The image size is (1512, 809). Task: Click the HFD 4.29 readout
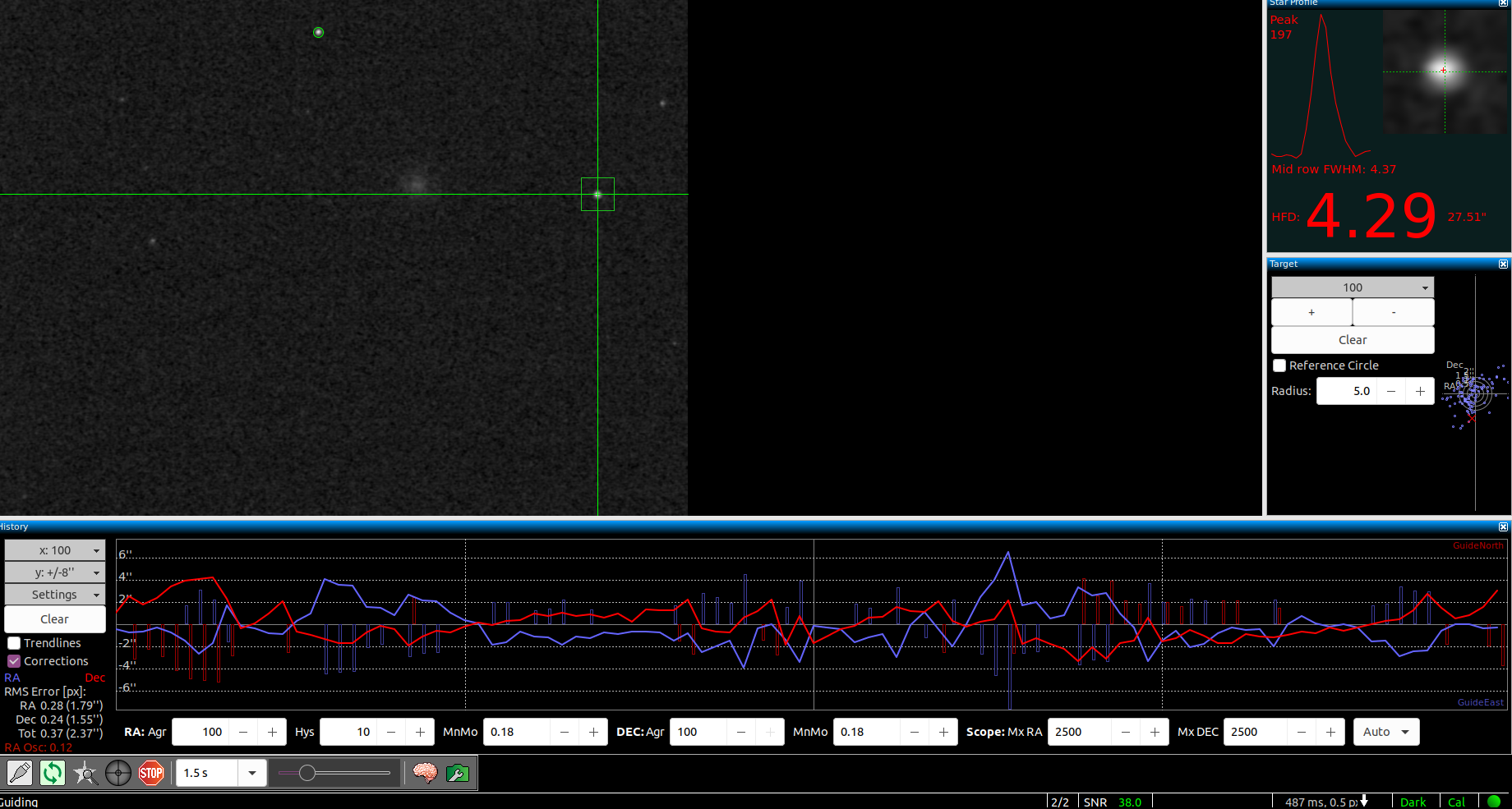click(1371, 216)
